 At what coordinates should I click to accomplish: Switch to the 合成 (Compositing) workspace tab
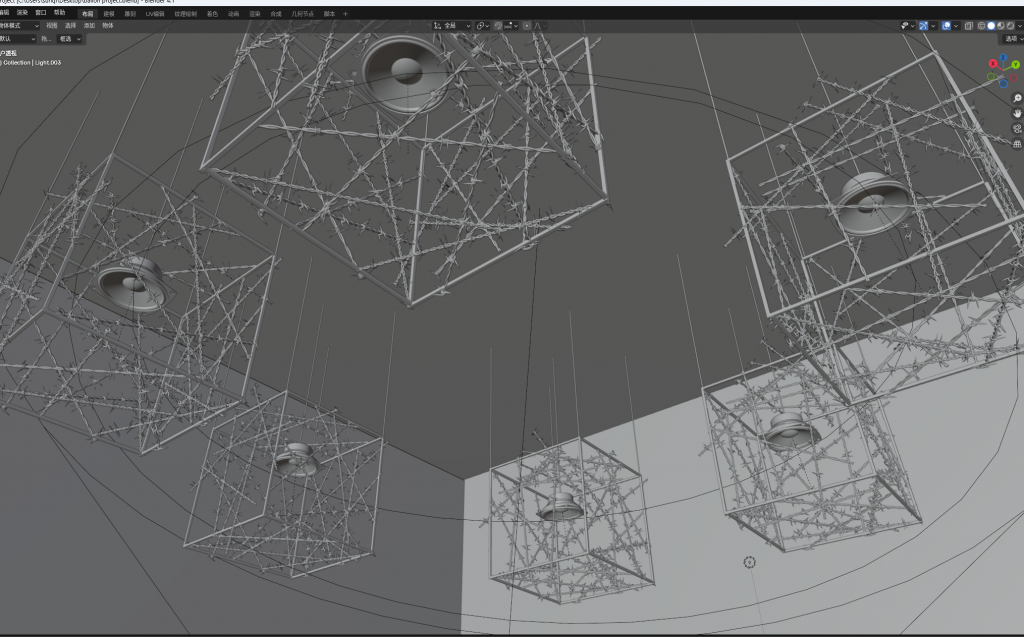point(276,14)
